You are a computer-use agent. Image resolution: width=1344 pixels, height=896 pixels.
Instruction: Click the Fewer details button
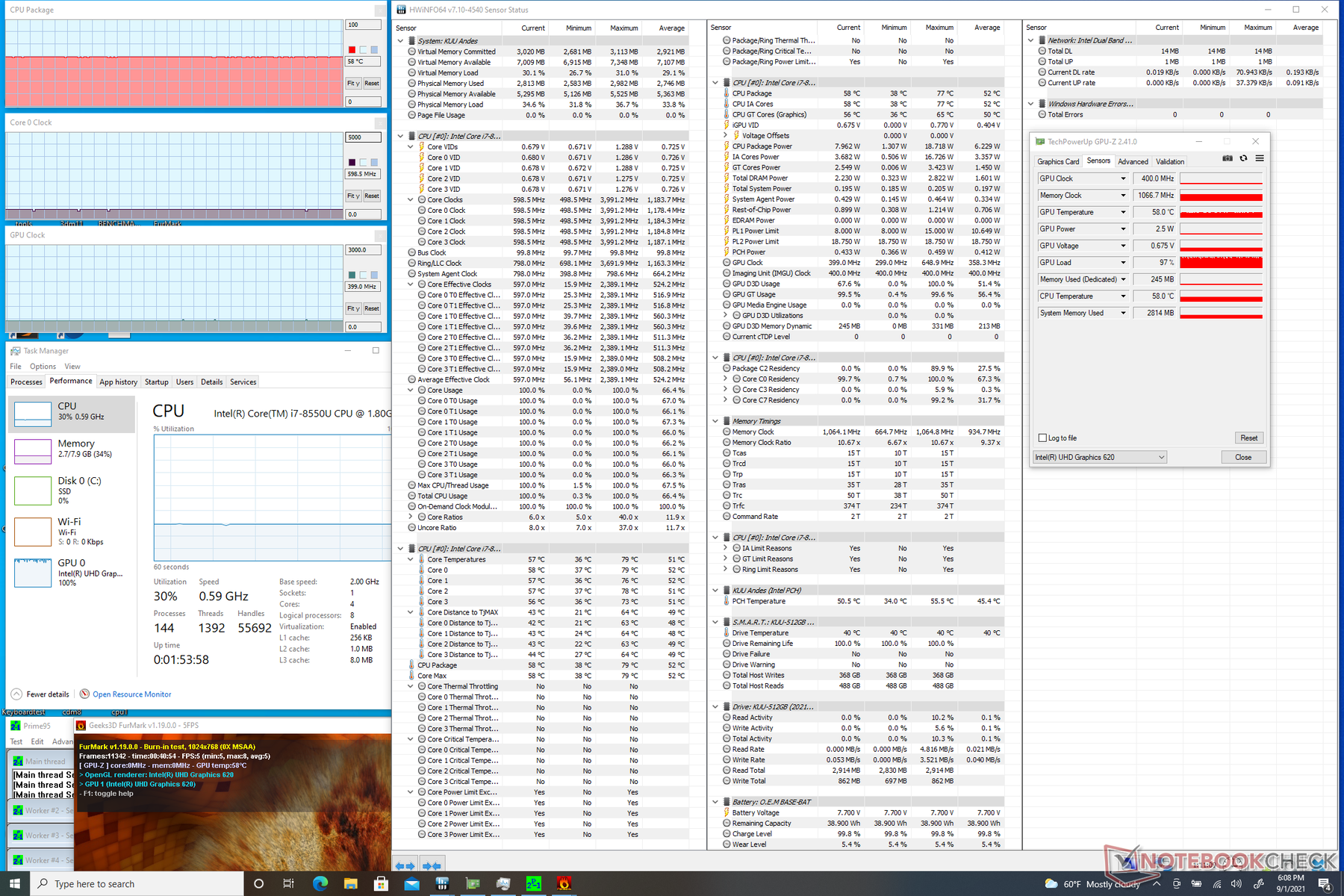point(40,694)
